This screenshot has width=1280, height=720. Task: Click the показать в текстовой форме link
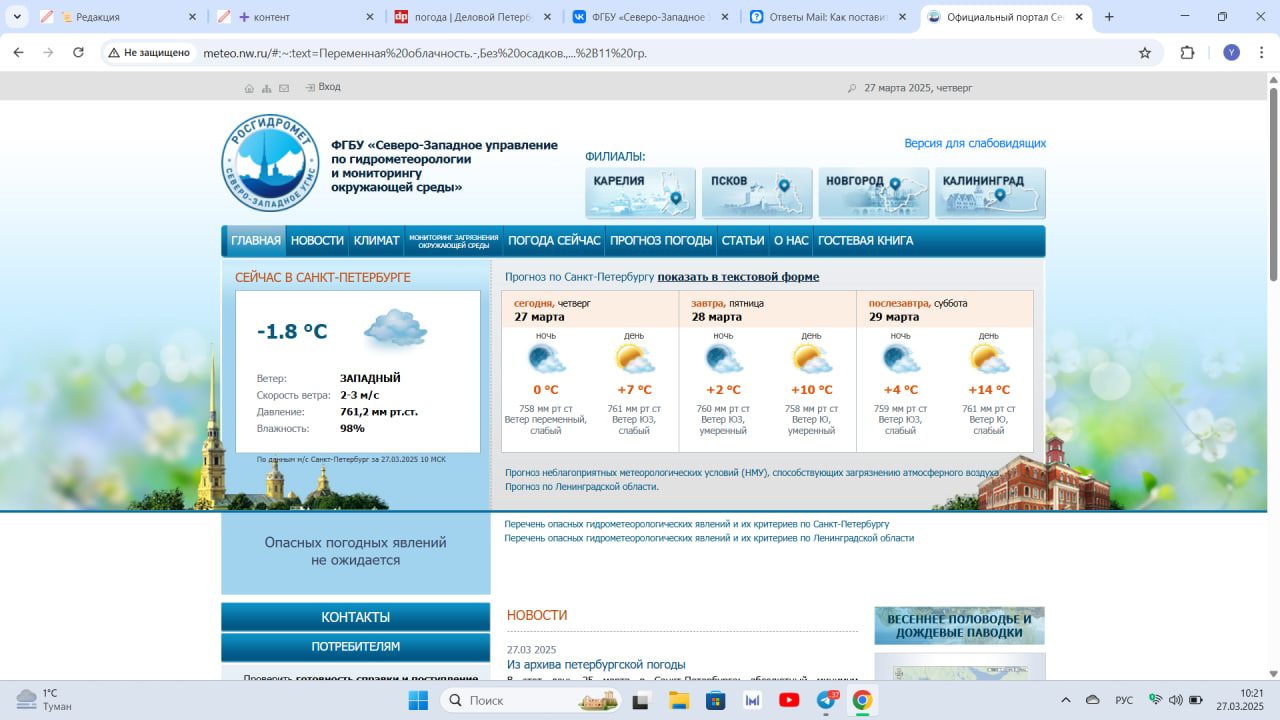[x=738, y=277]
